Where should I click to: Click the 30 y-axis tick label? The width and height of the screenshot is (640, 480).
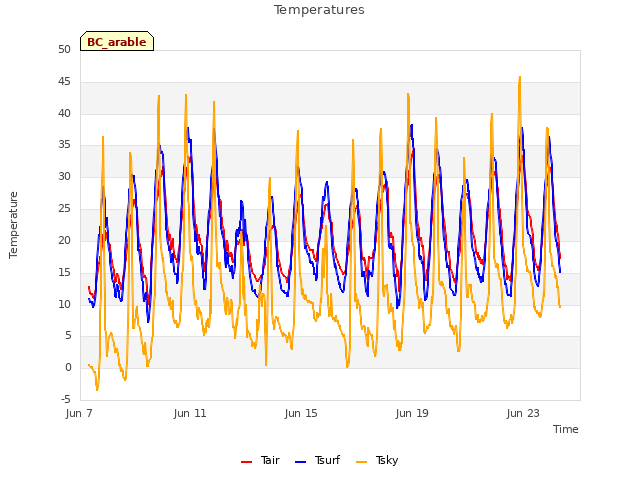pyautogui.click(x=64, y=177)
